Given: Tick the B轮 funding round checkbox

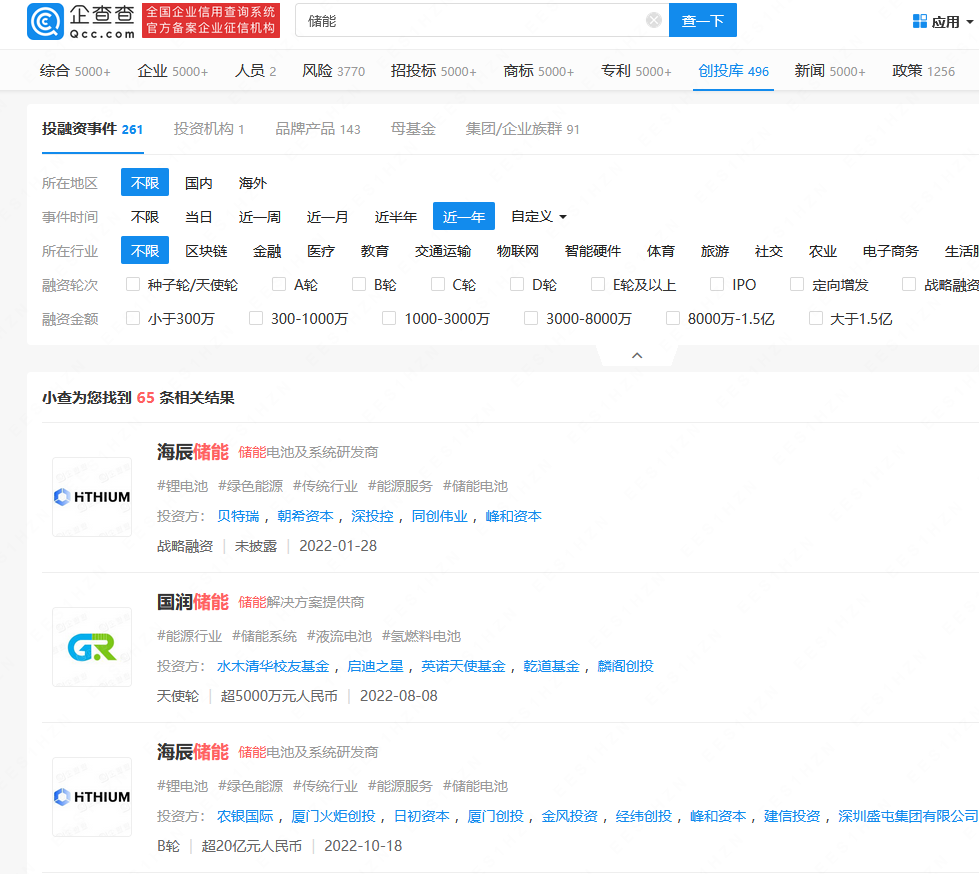Looking at the screenshot, I should [x=359, y=285].
